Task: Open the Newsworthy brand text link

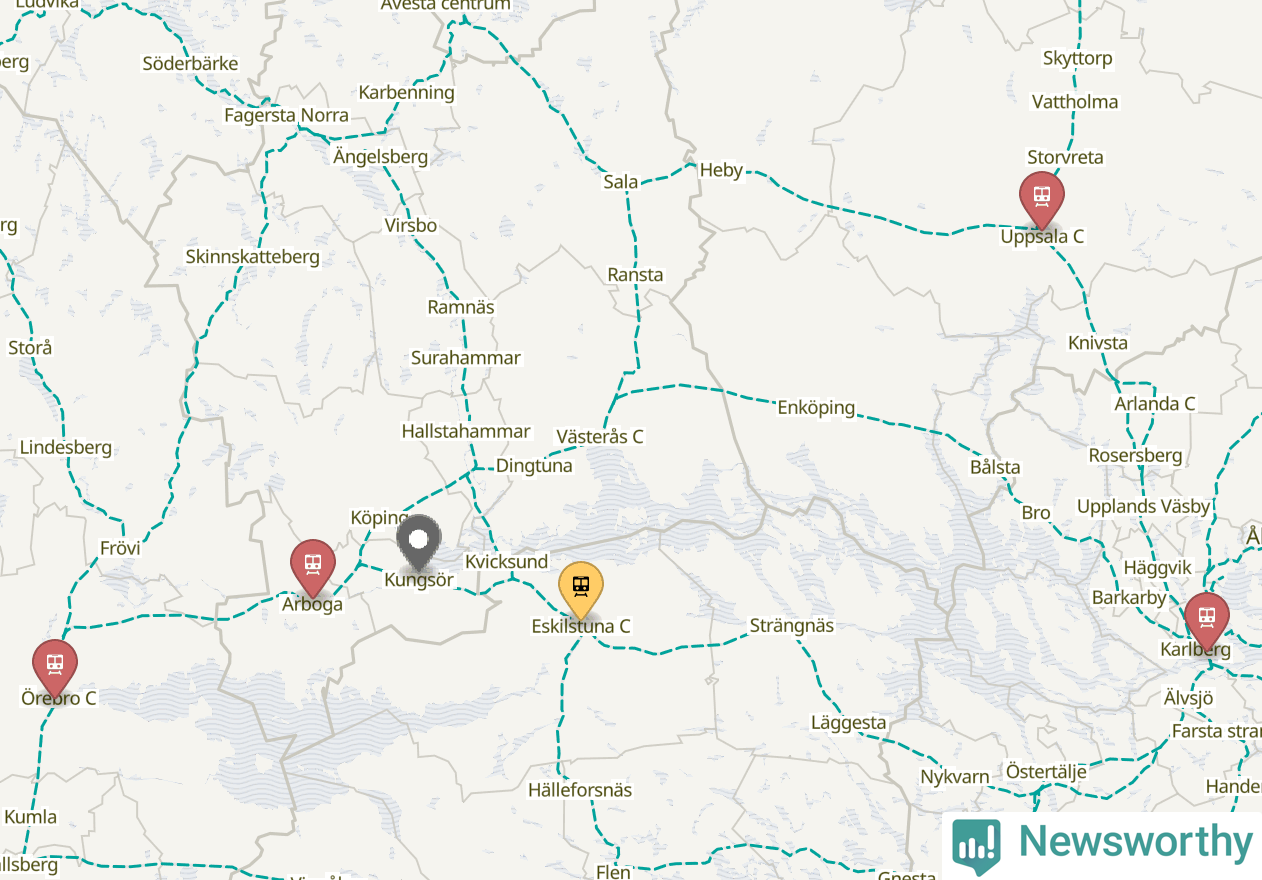Action: point(1135,842)
